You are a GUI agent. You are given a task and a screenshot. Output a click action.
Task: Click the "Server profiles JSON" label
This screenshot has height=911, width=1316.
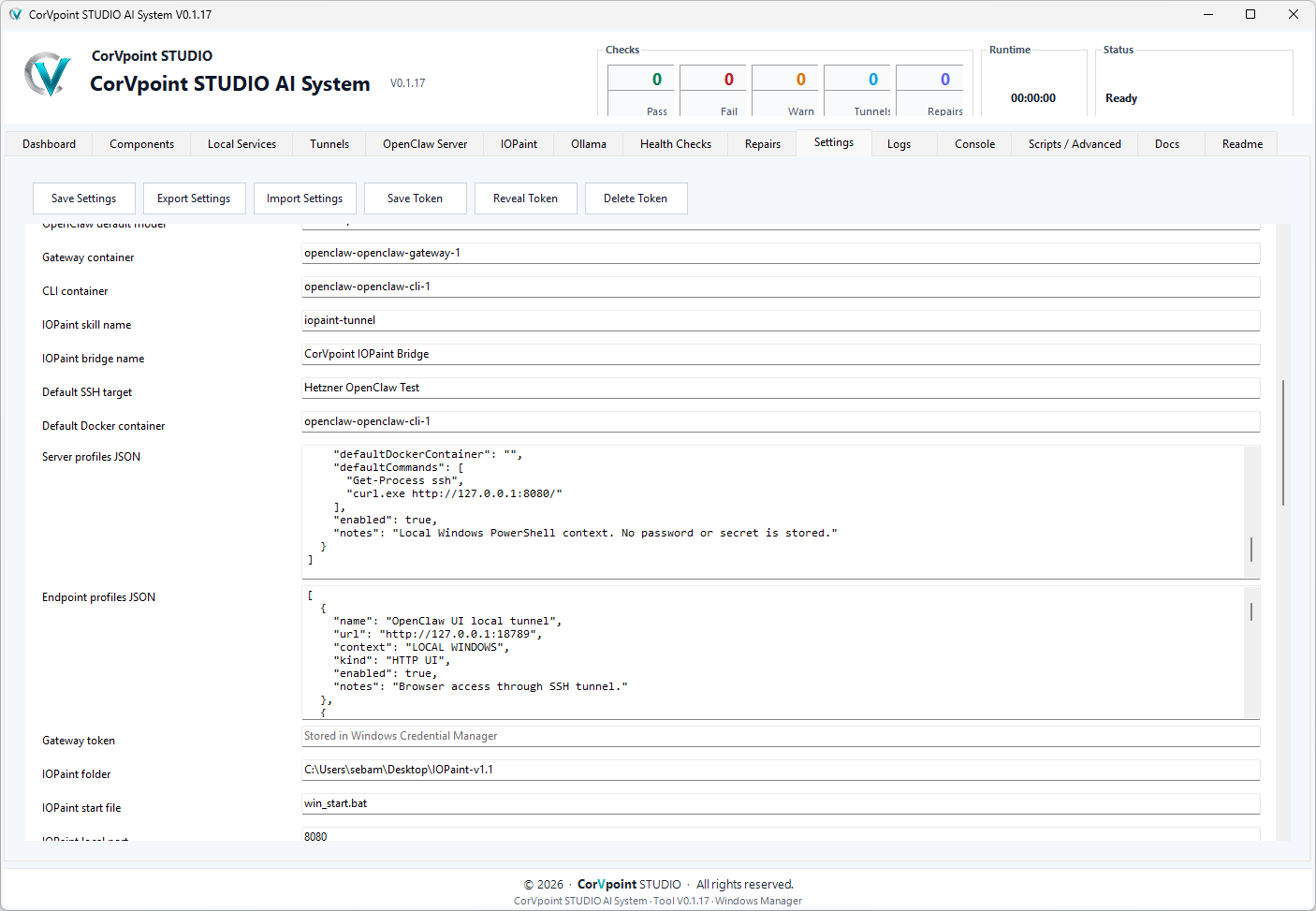click(x=91, y=457)
